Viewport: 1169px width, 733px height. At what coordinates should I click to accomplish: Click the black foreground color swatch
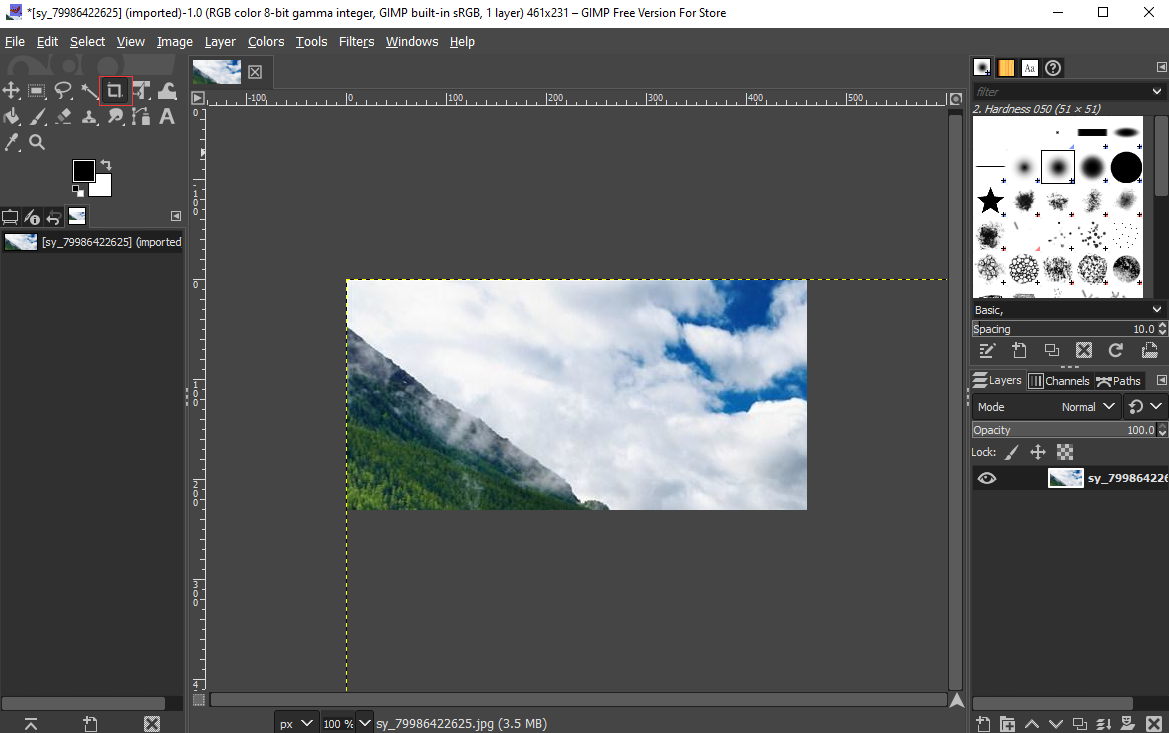(x=83, y=171)
